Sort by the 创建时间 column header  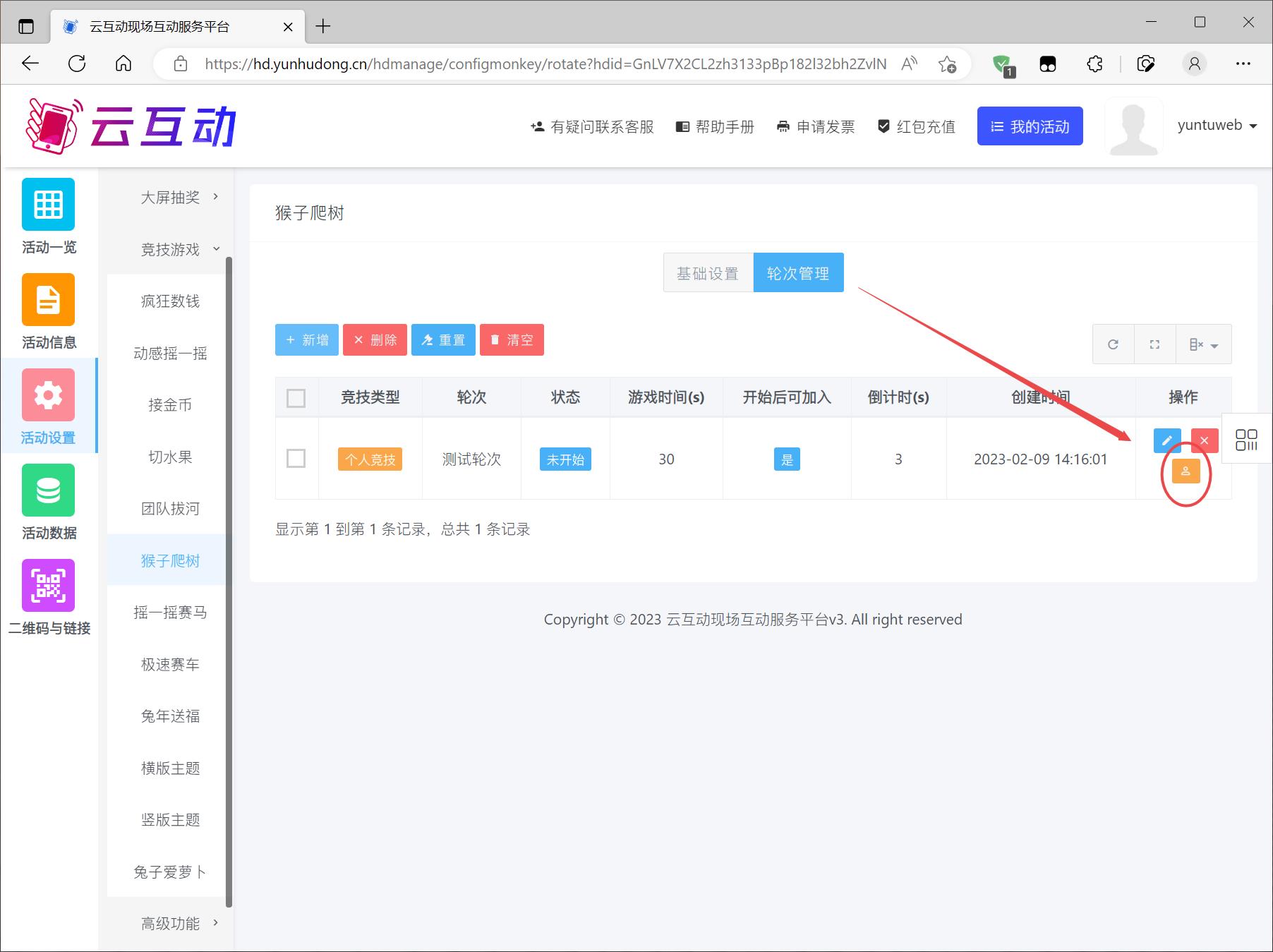click(x=1041, y=397)
